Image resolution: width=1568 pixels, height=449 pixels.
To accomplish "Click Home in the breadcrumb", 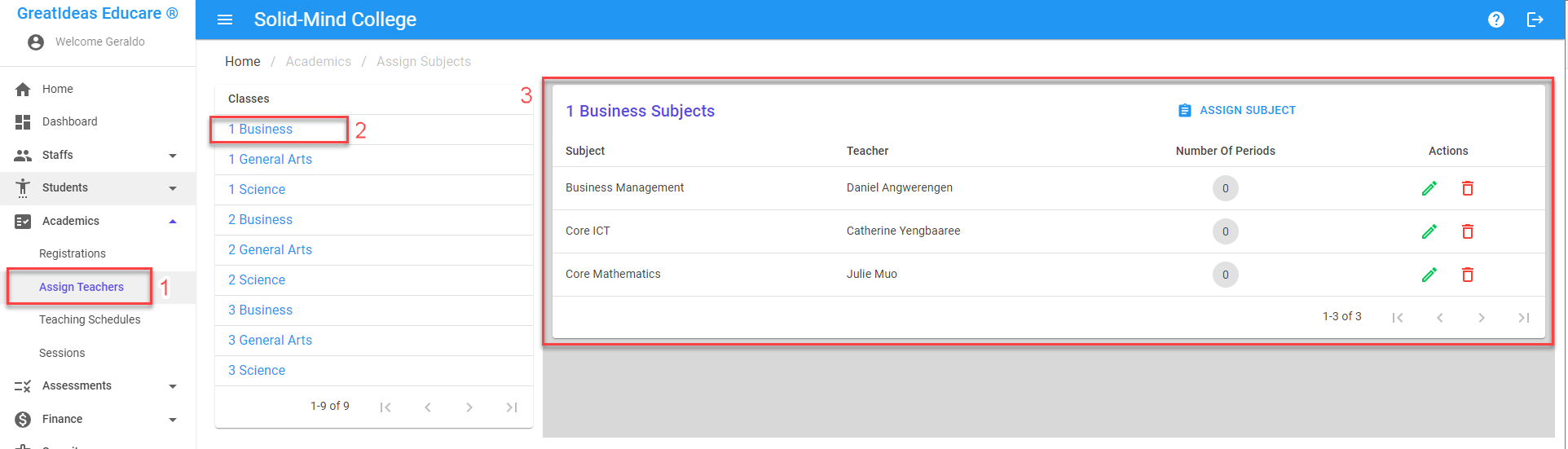I will [243, 61].
